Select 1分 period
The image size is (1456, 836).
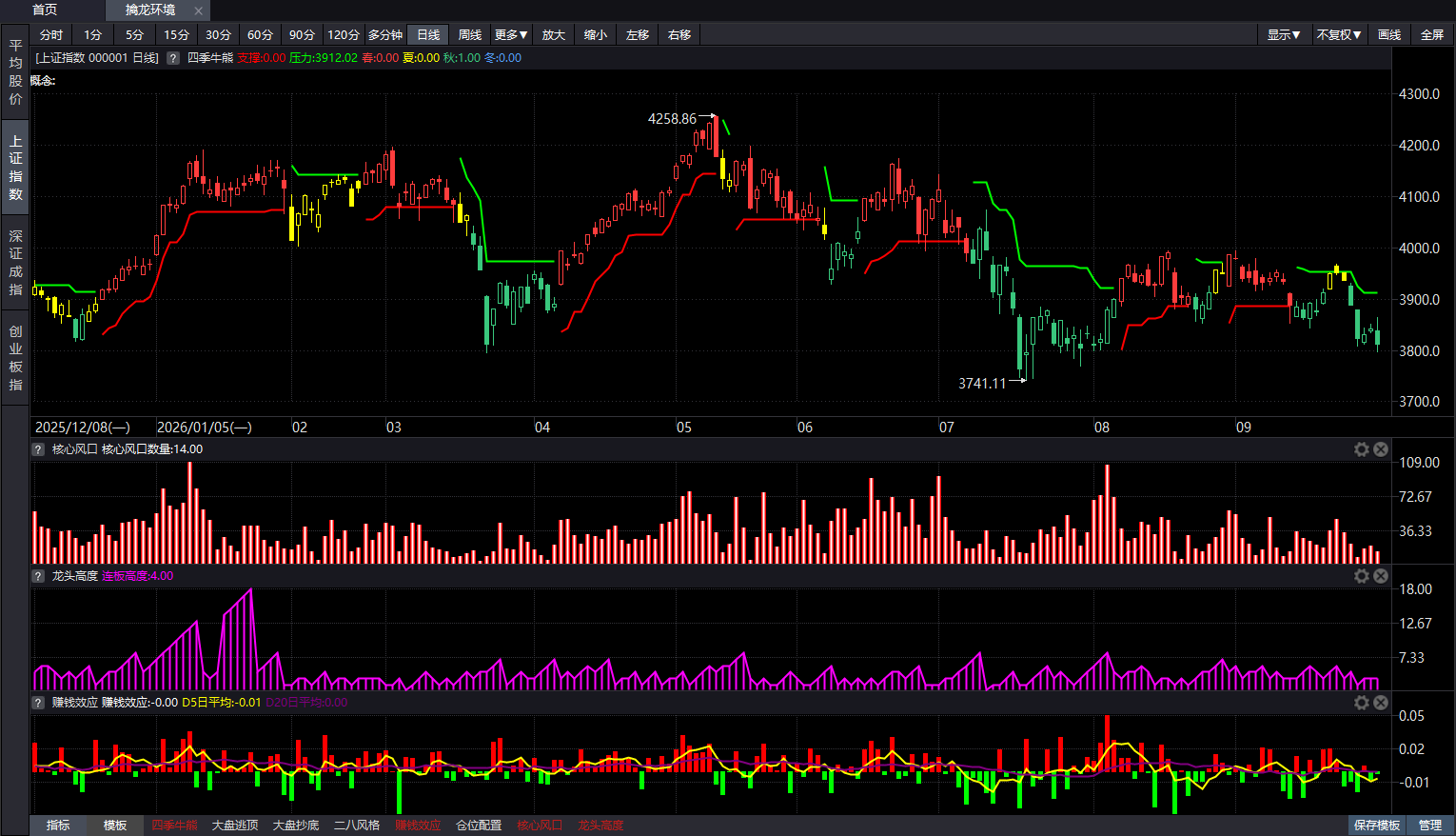92,34
